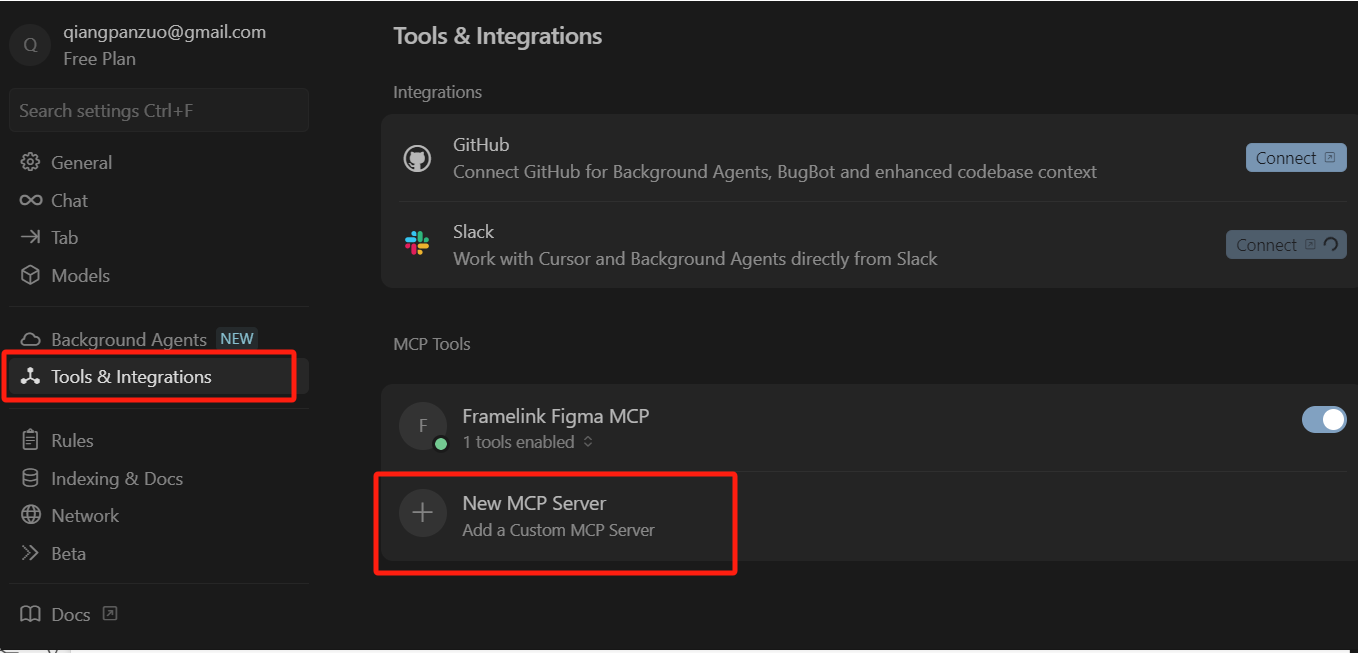This screenshot has width=1358, height=653.
Task: Expand the 1 tools enabled list
Action: point(528,442)
